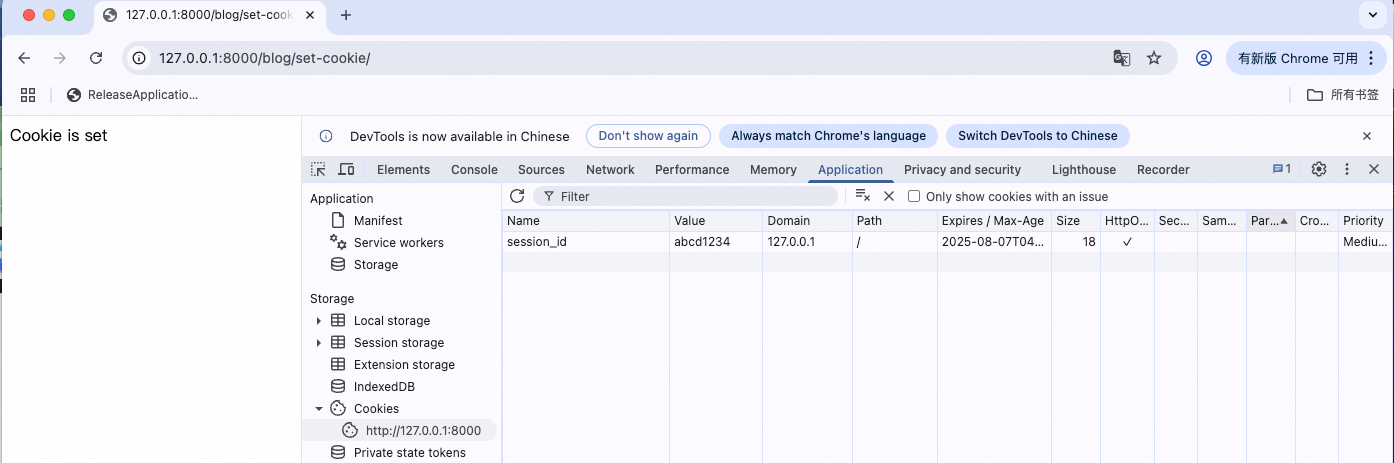This screenshot has width=1394, height=463.
Task: Select the inspect element picker icon
Action: (x=318, y=169)
